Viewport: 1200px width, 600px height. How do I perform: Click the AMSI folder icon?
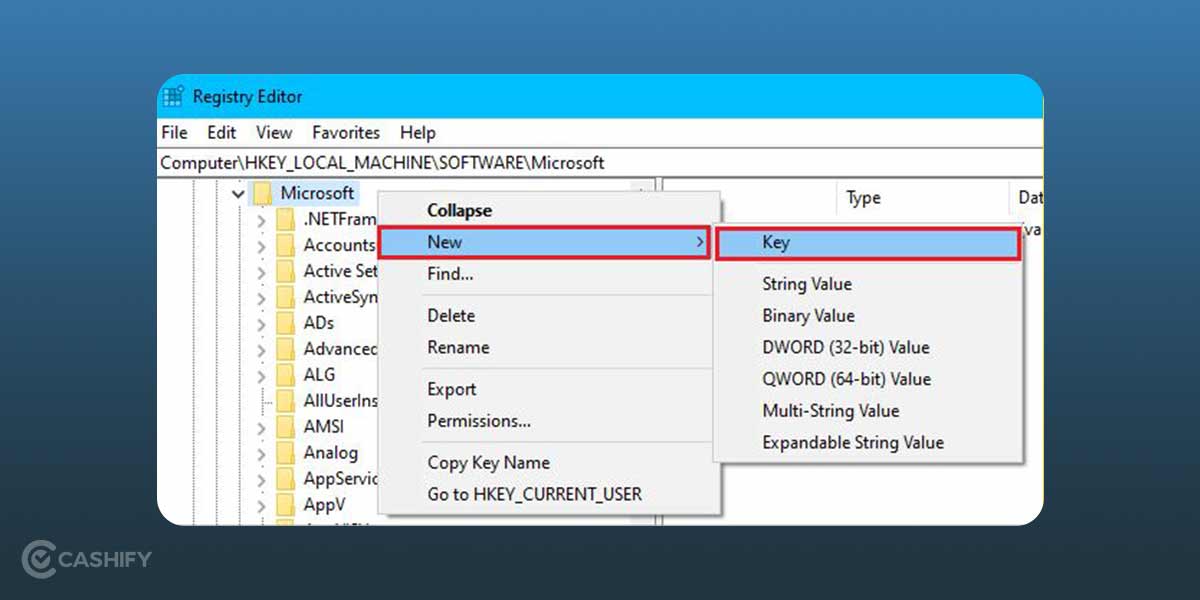tap(287, 426)
